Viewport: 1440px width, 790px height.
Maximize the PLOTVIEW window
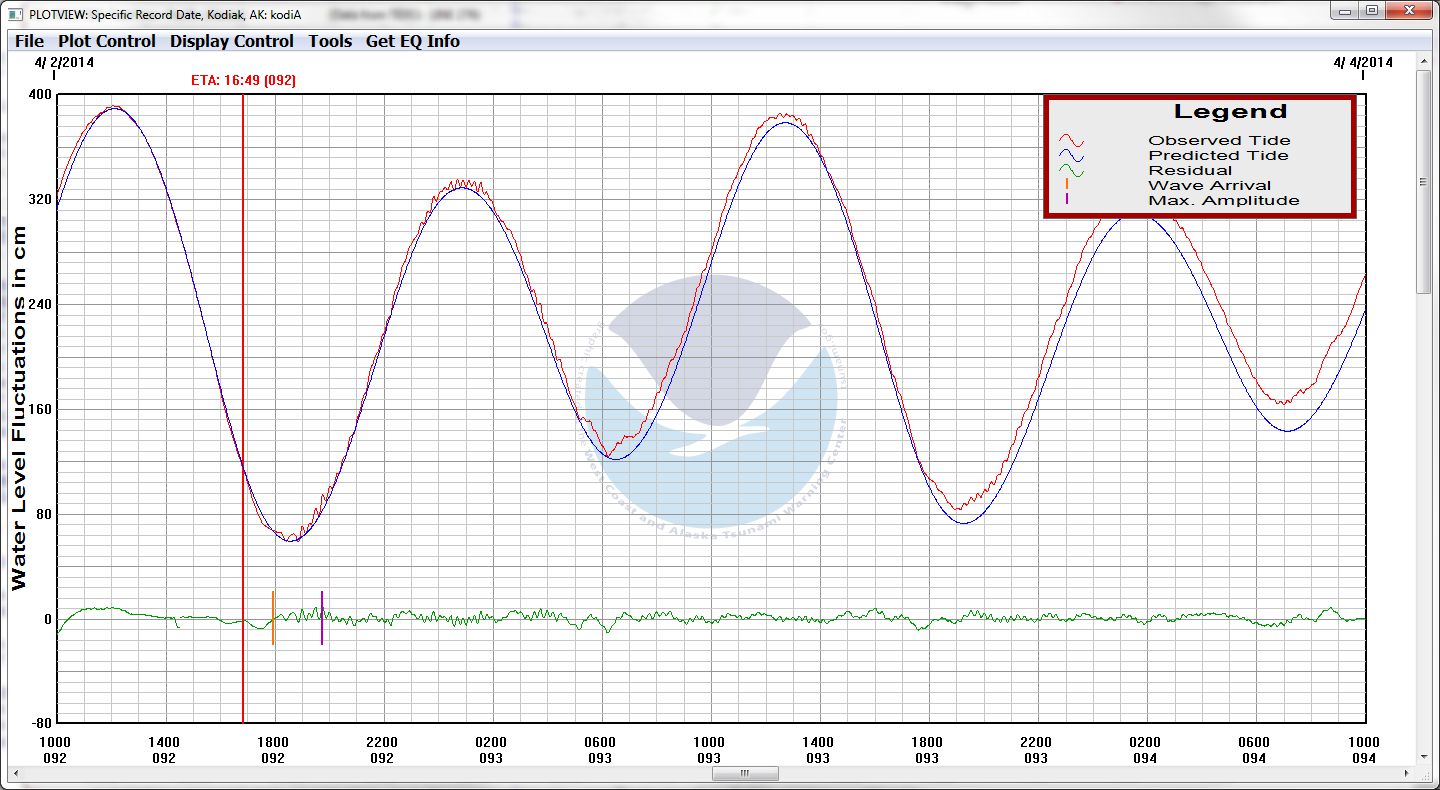point(1372,10)
